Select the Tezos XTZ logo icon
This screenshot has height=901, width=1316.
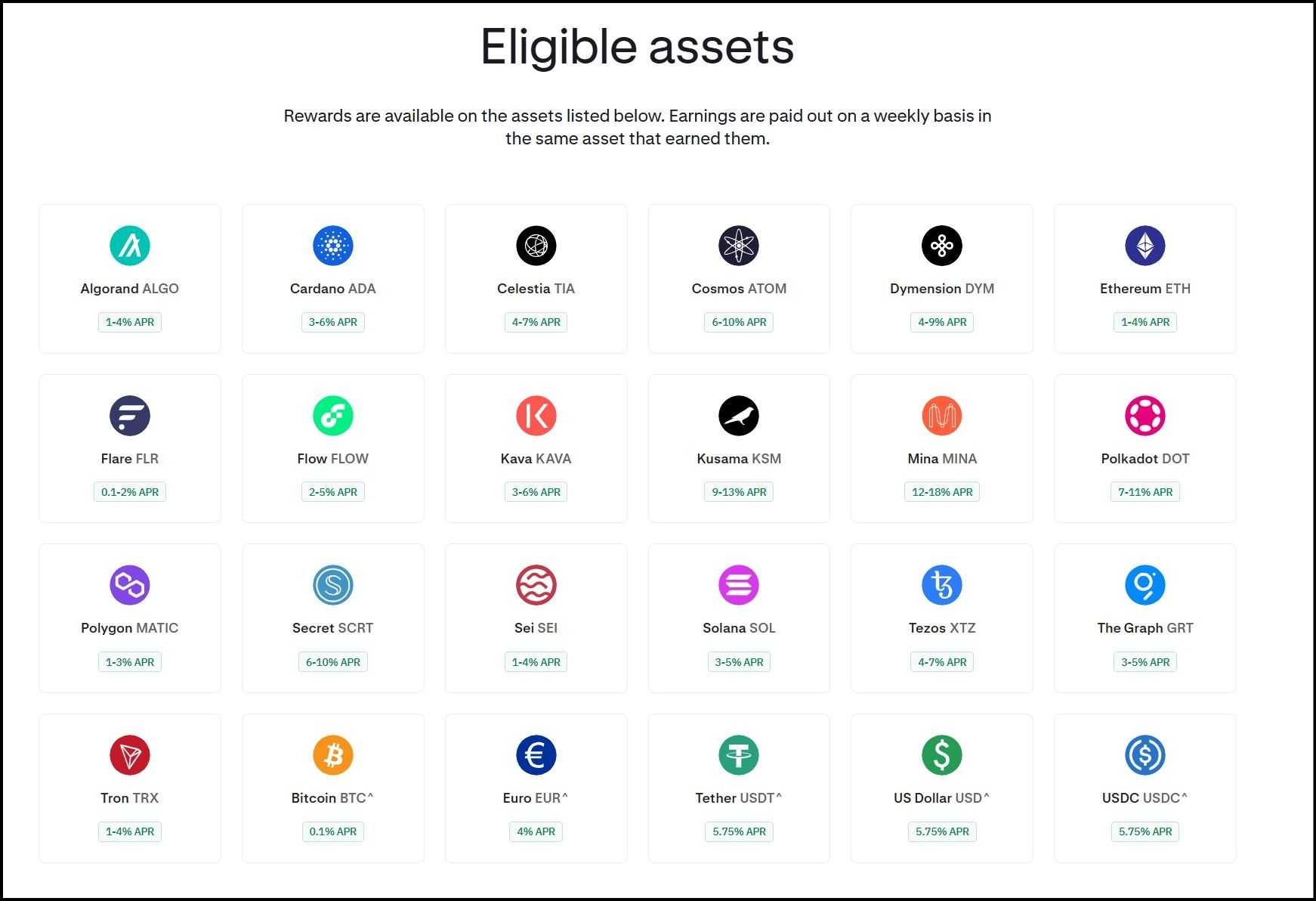(942, 585)
